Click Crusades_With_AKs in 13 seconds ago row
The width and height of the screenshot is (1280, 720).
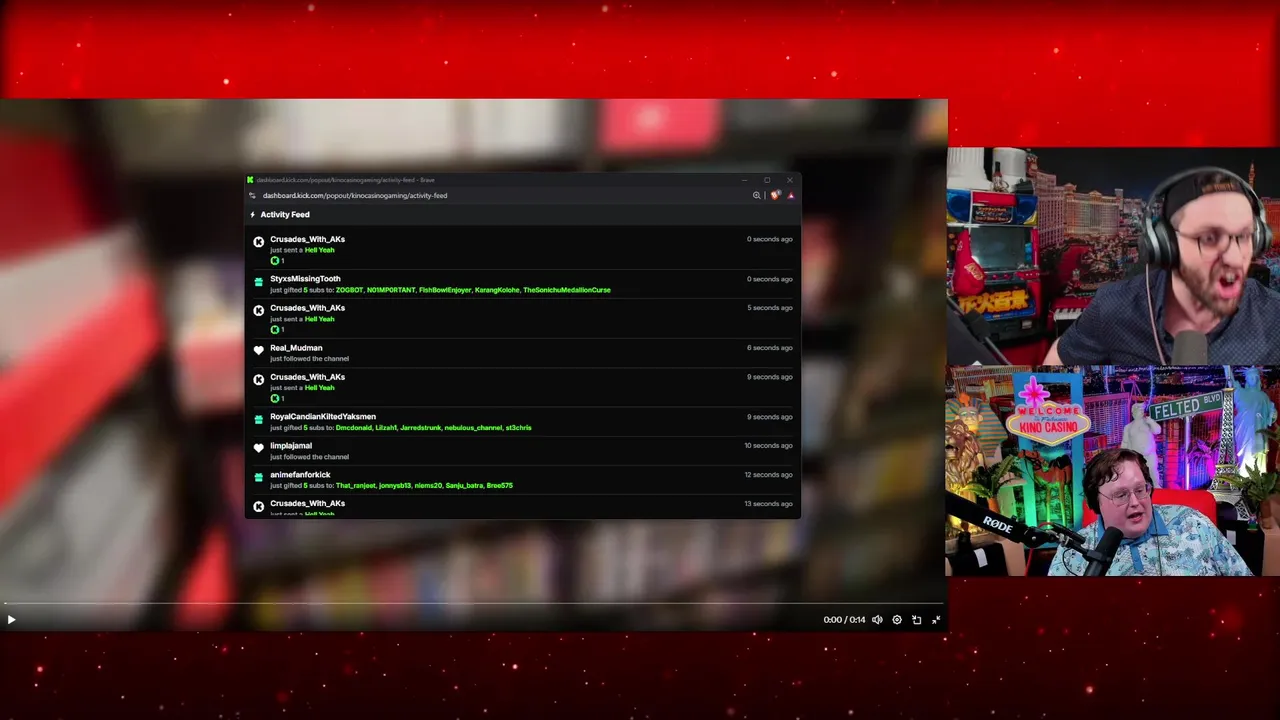click(307, 503)
